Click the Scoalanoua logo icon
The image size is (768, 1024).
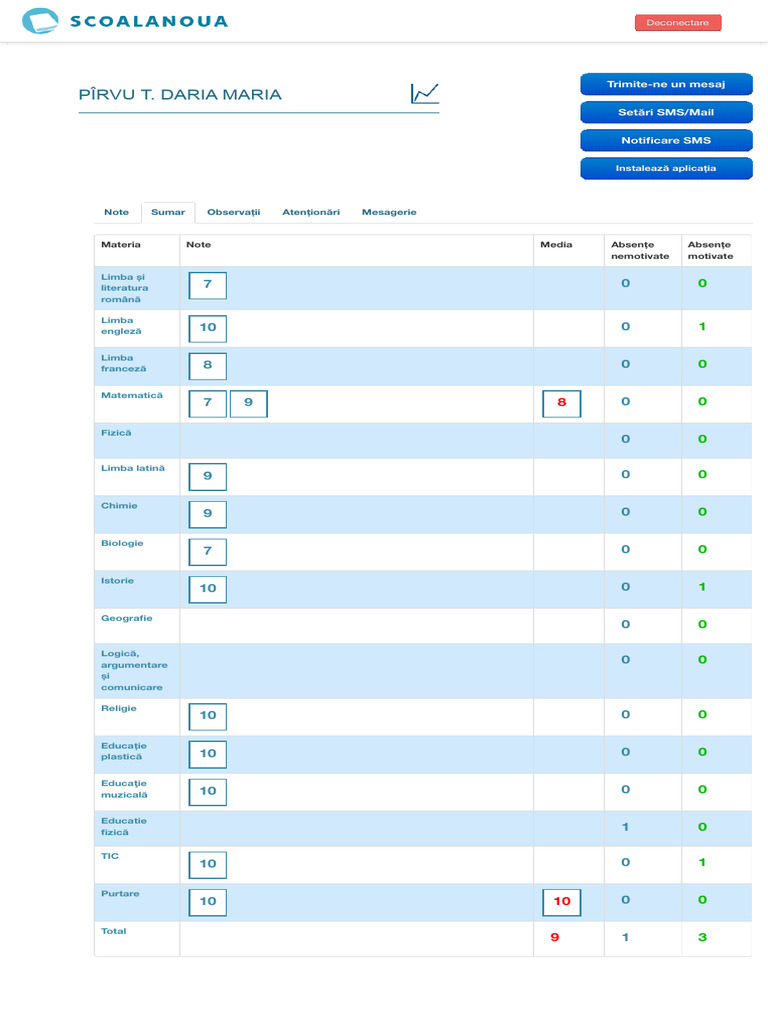pos(40,21)
